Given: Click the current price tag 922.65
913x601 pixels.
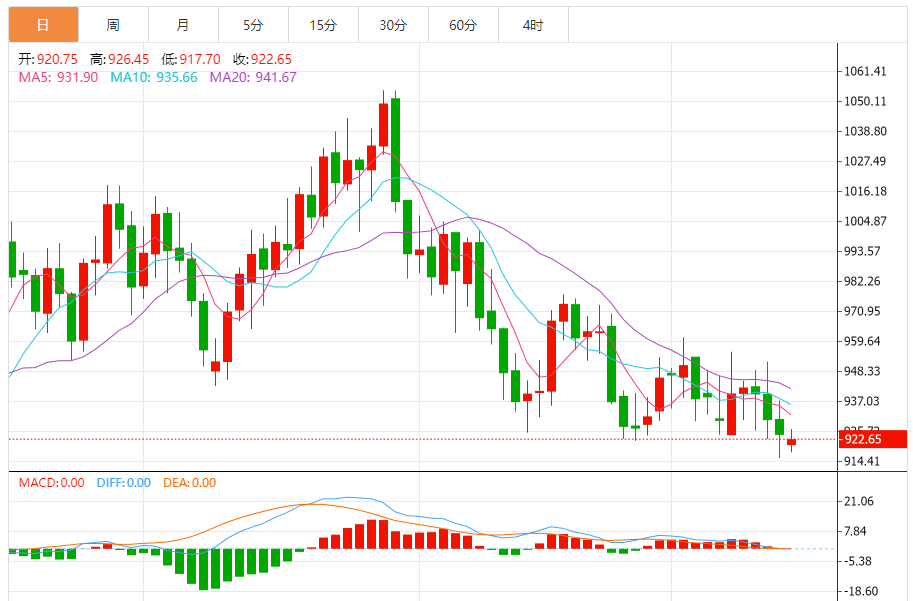Looking at the screenshot, I should click(x=872, y=439).
